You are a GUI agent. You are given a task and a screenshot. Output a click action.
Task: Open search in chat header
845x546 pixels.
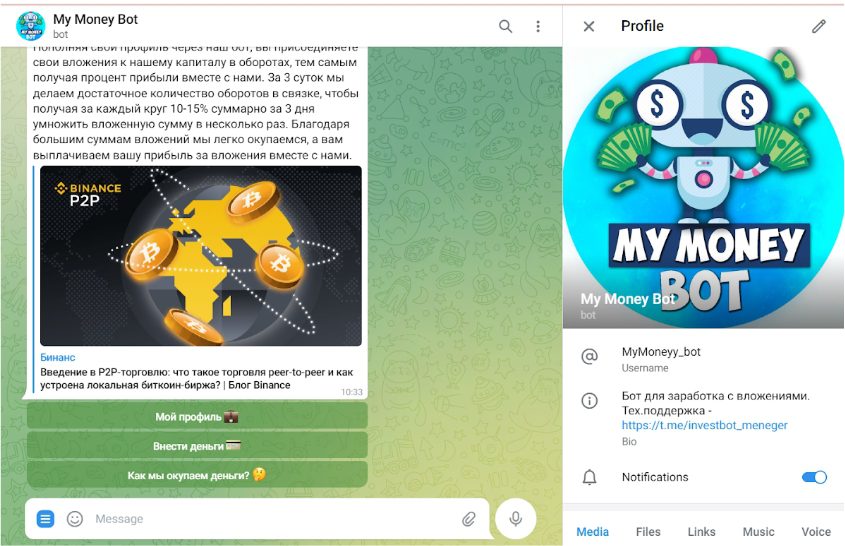(x=505, y=26)
